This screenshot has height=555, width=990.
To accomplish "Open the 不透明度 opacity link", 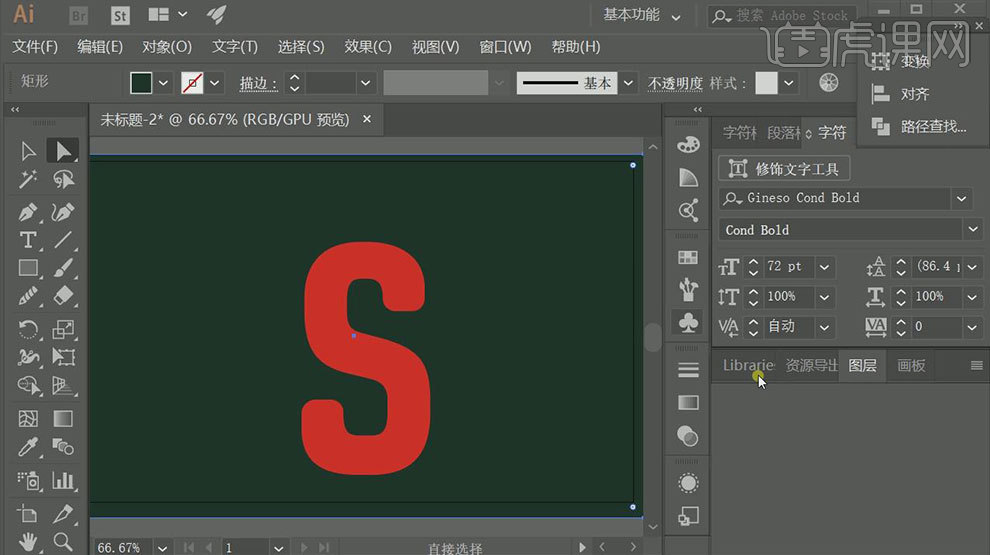I will pos(675,83).
